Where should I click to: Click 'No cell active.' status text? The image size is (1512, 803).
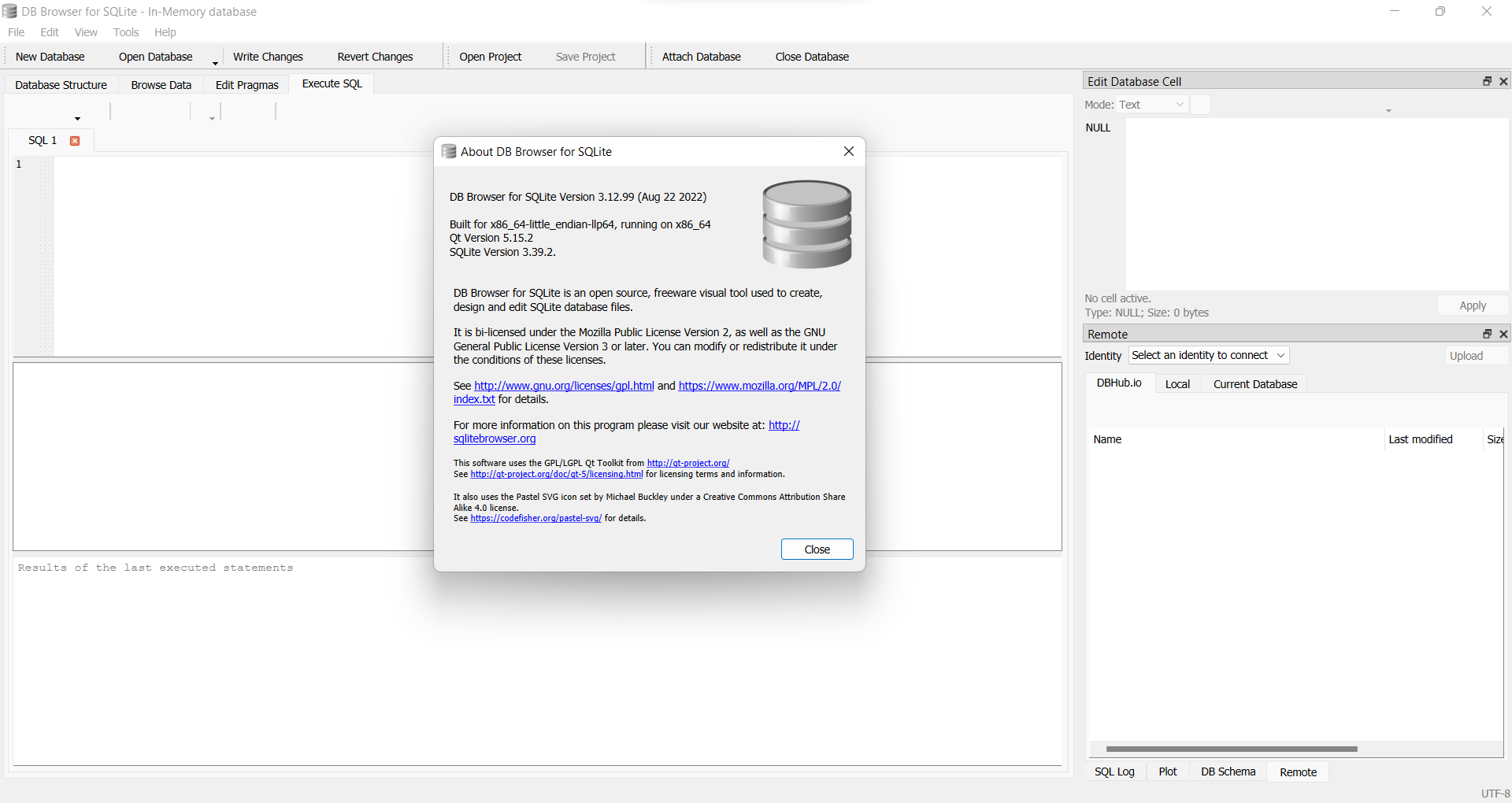point(1117,298)
